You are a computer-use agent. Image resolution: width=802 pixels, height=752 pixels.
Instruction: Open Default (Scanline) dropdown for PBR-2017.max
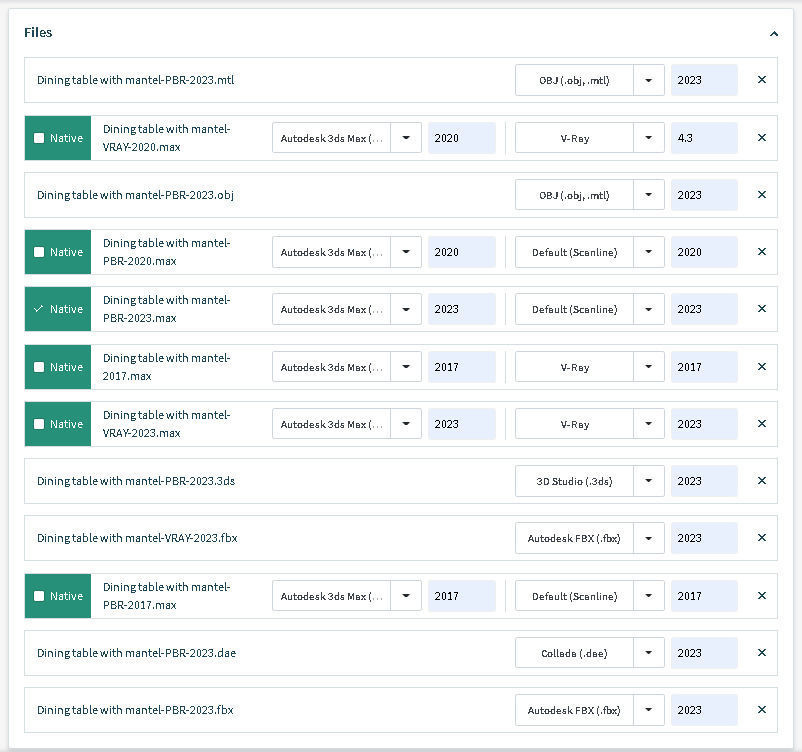649,596
